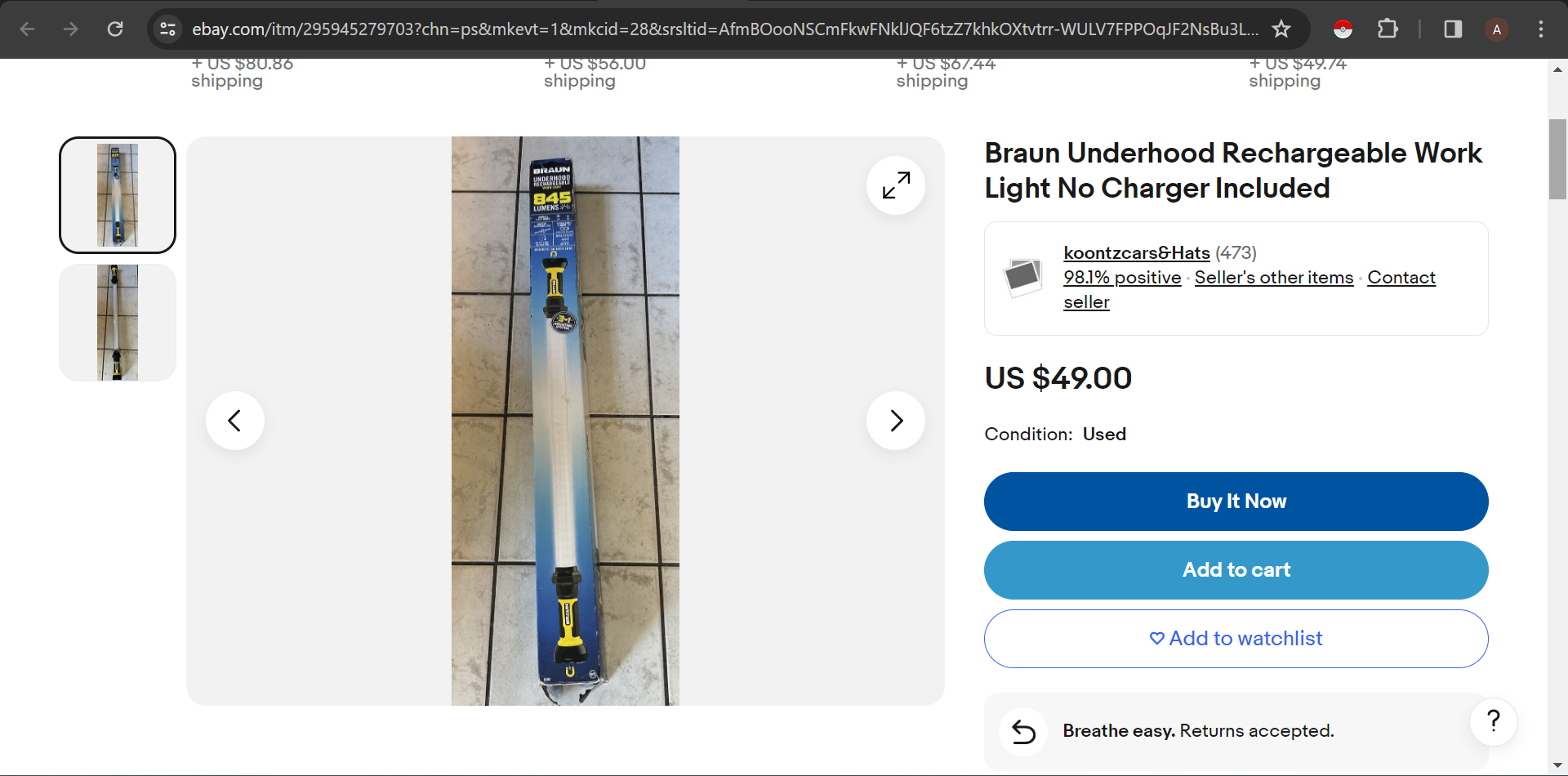1568x776 pixels.
Task: View site information icon in address bar
Action: [167, 29]
